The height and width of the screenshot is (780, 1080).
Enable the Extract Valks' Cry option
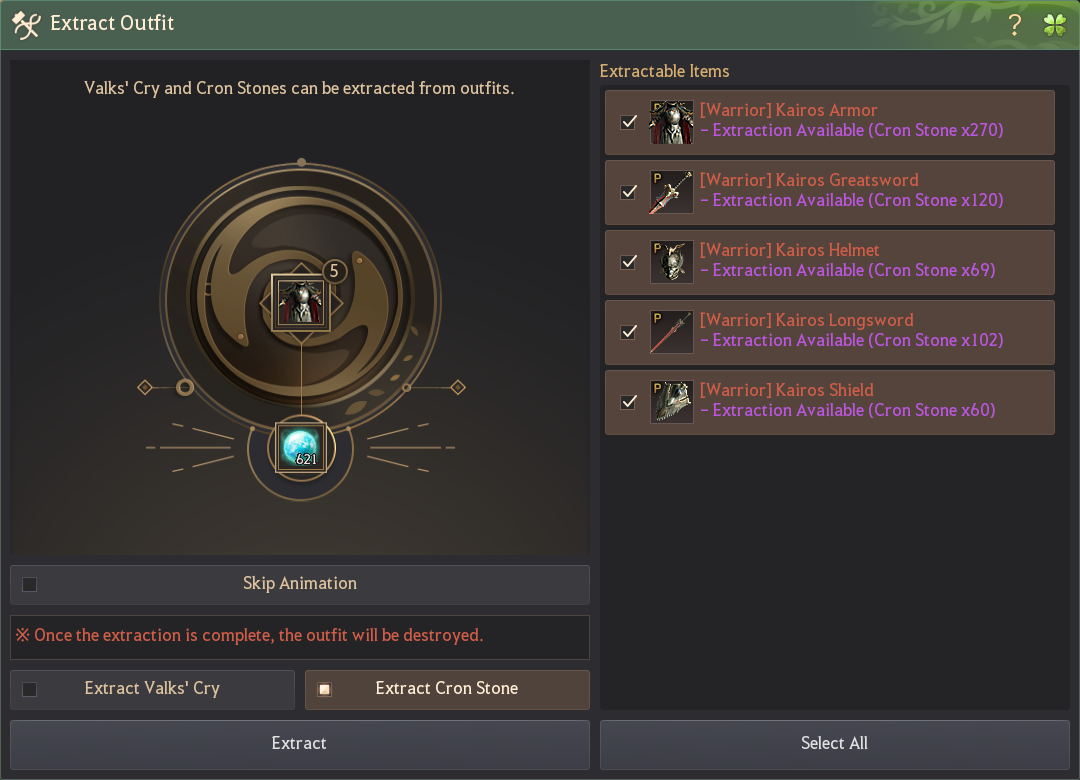tap(30, 690)
